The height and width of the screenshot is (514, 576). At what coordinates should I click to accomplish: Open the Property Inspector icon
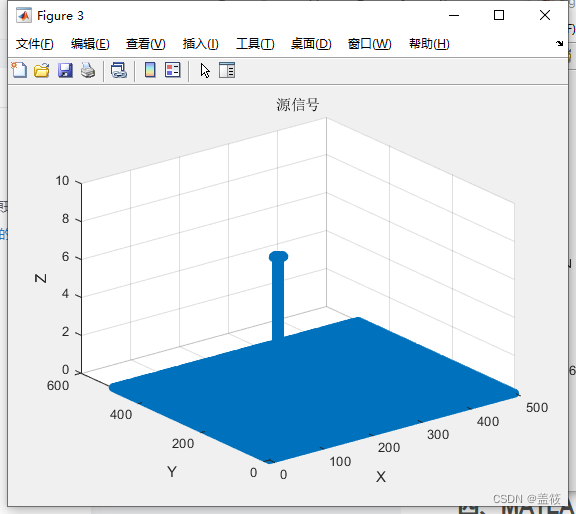pos(227,70)
